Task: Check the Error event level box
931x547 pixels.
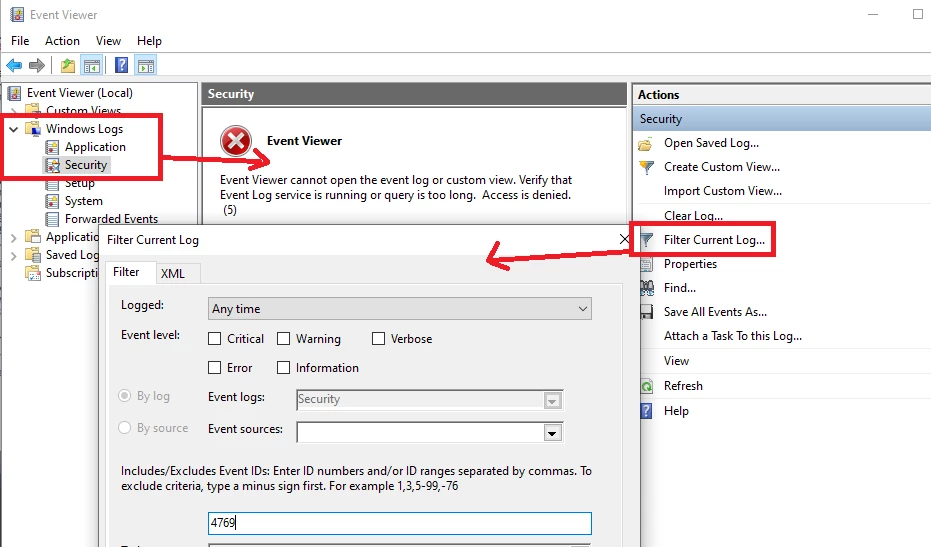Action: [214, 368]
